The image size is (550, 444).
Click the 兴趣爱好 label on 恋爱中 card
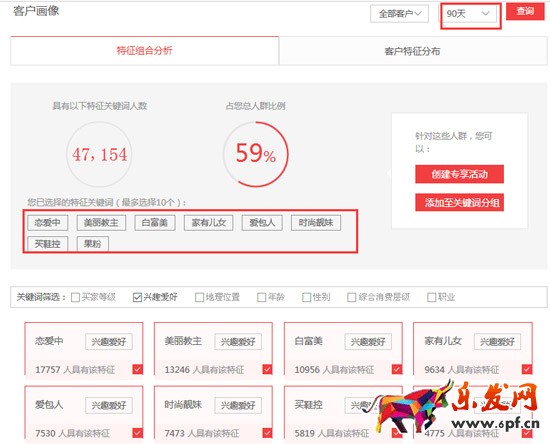point(109,342)
